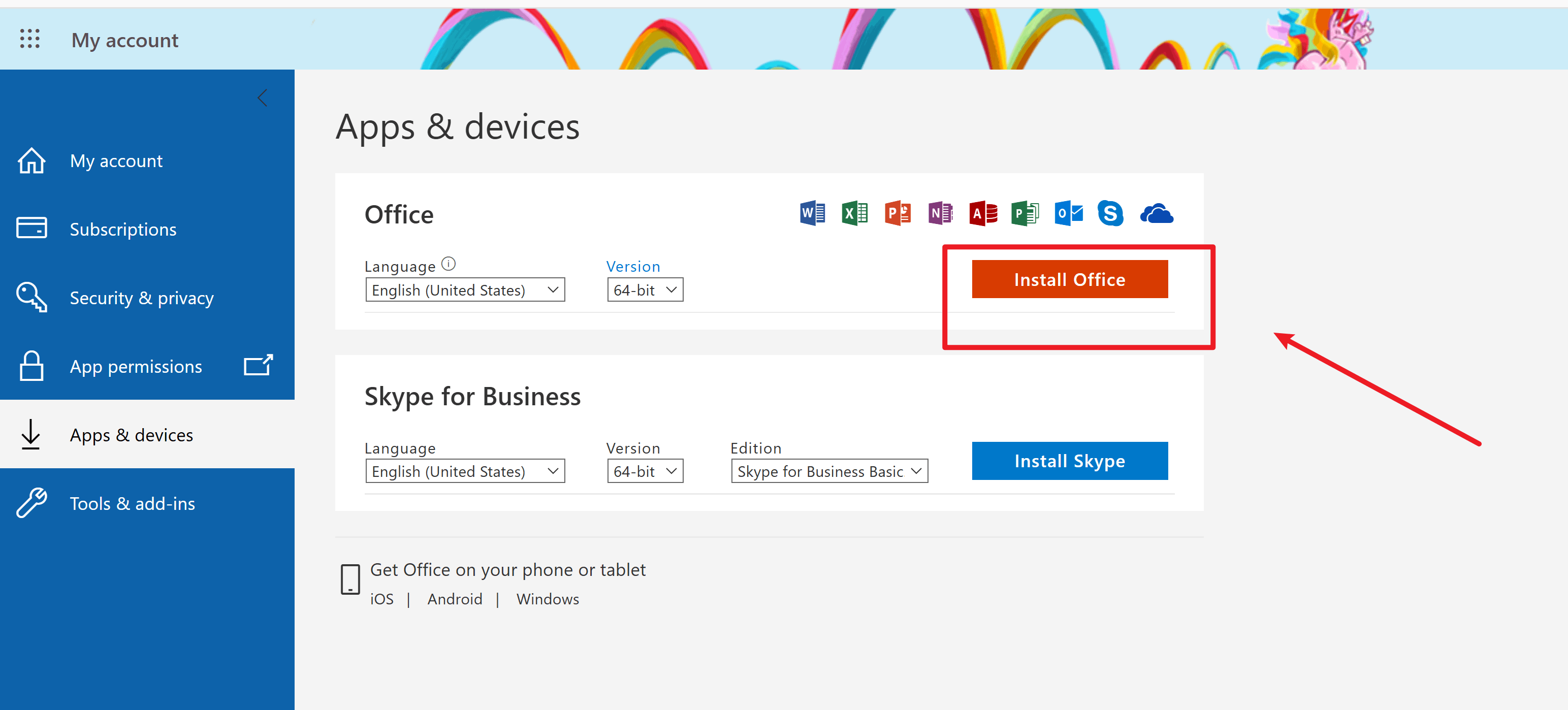Click the My account header title

[x=125, y=40]
